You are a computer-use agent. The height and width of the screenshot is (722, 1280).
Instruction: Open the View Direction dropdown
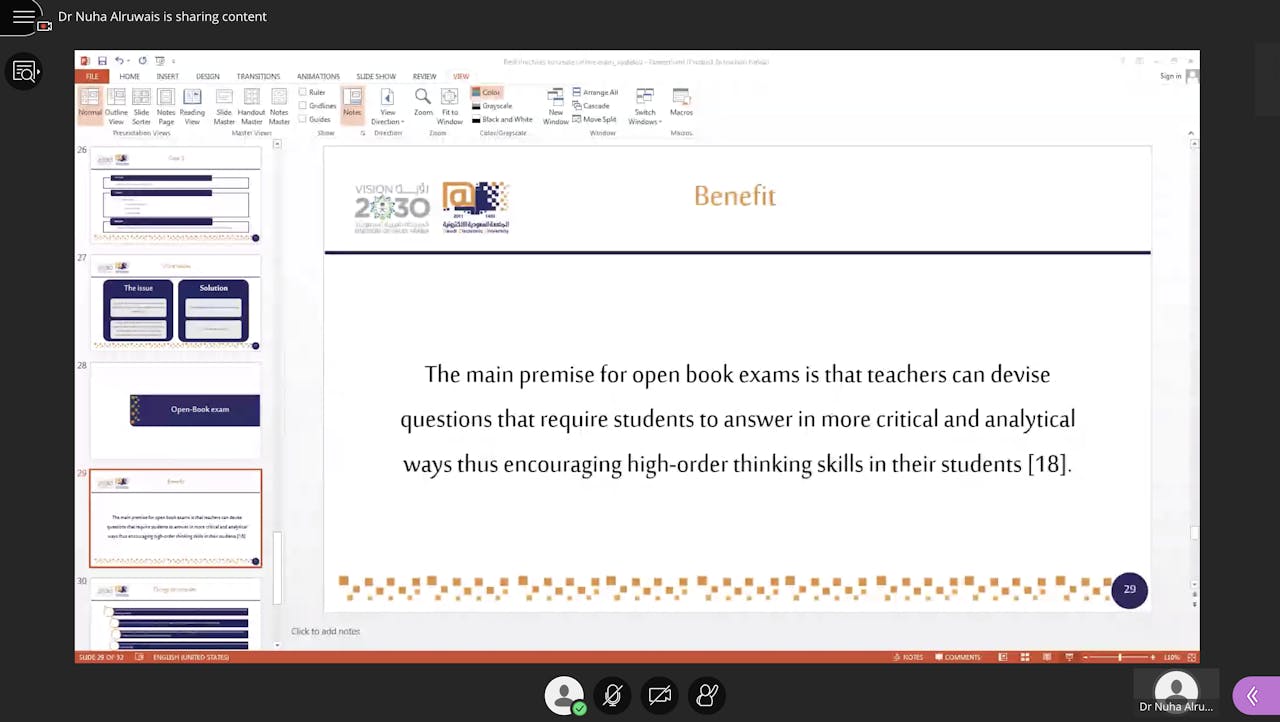point(387,104)
